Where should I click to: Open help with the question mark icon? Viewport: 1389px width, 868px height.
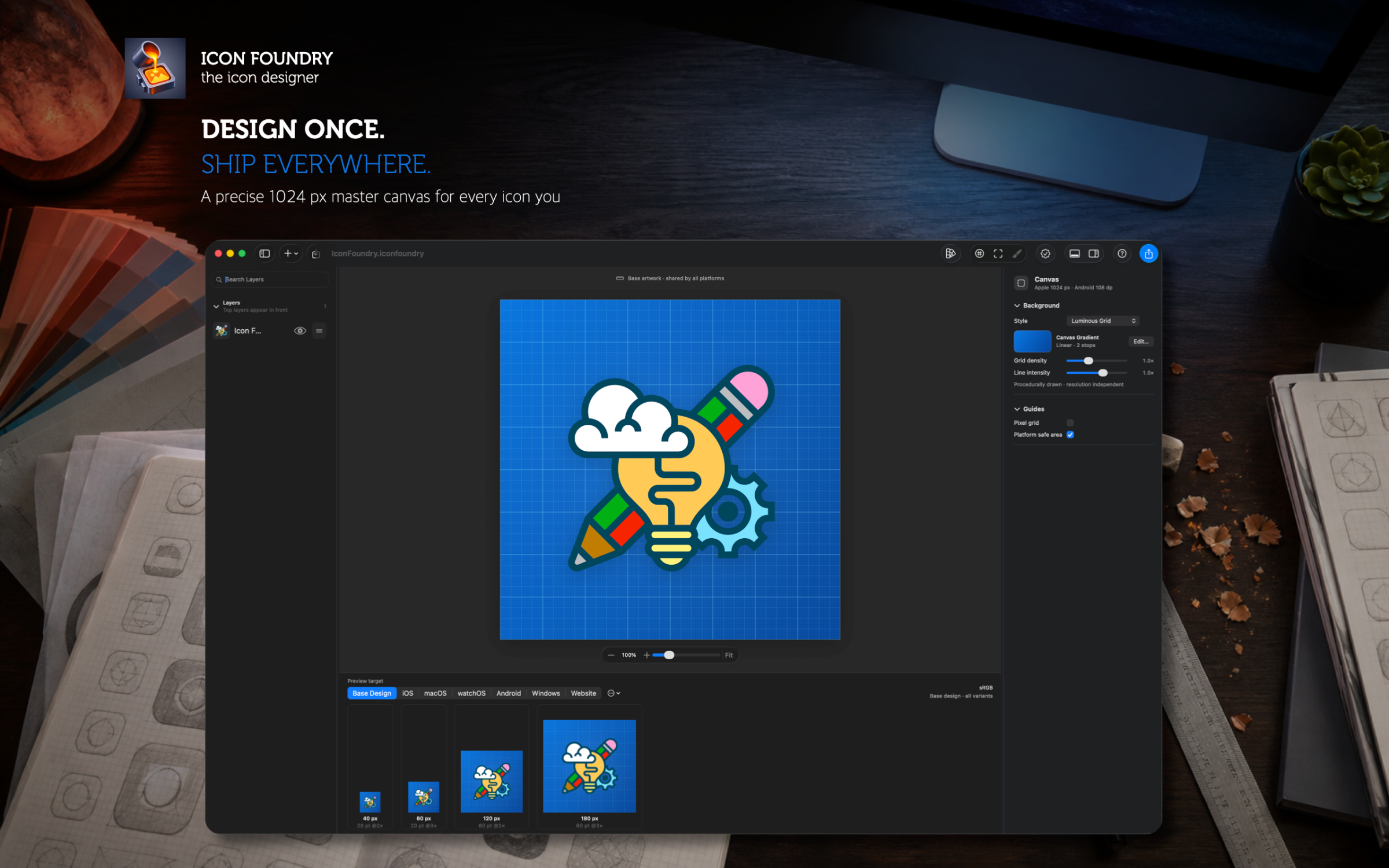pyautogui.click(x=1122, y=253)
